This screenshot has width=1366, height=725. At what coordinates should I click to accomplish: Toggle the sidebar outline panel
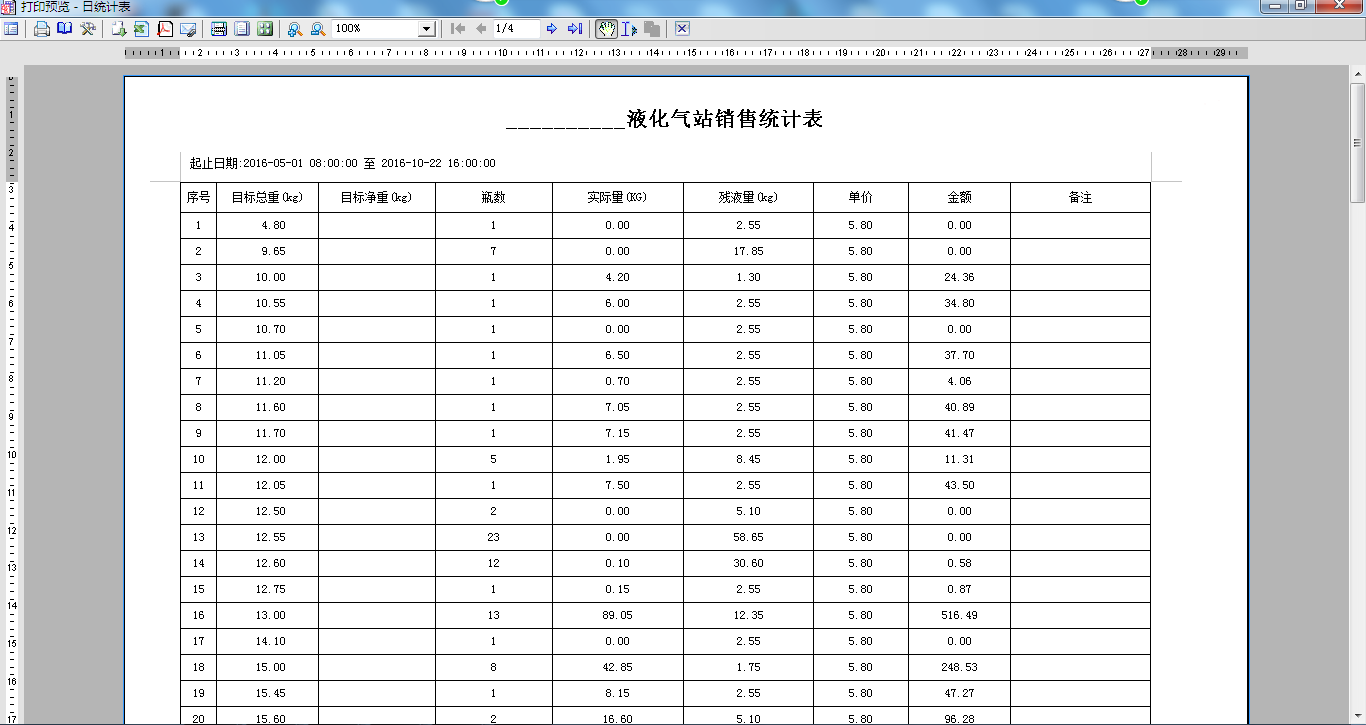click(11, 29)
